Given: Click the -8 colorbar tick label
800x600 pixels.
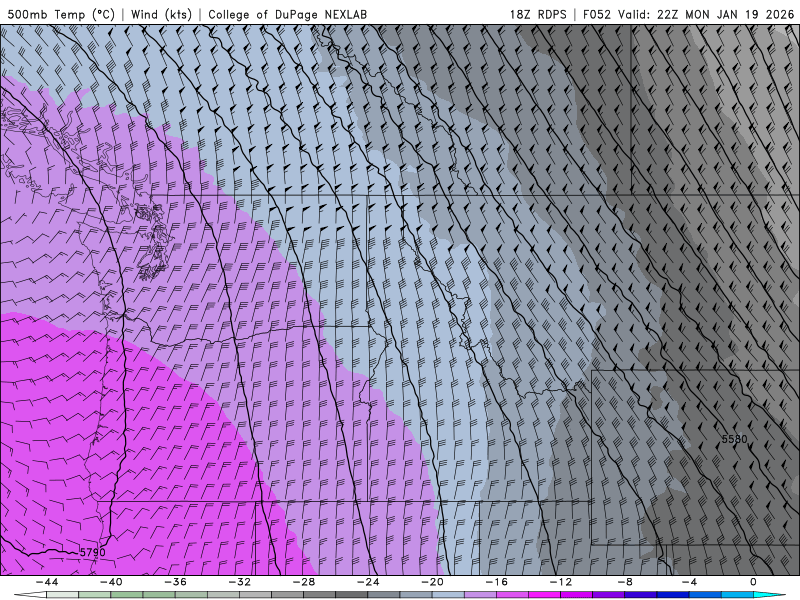Looking at the screenshot, I should [x=625, y=582].
